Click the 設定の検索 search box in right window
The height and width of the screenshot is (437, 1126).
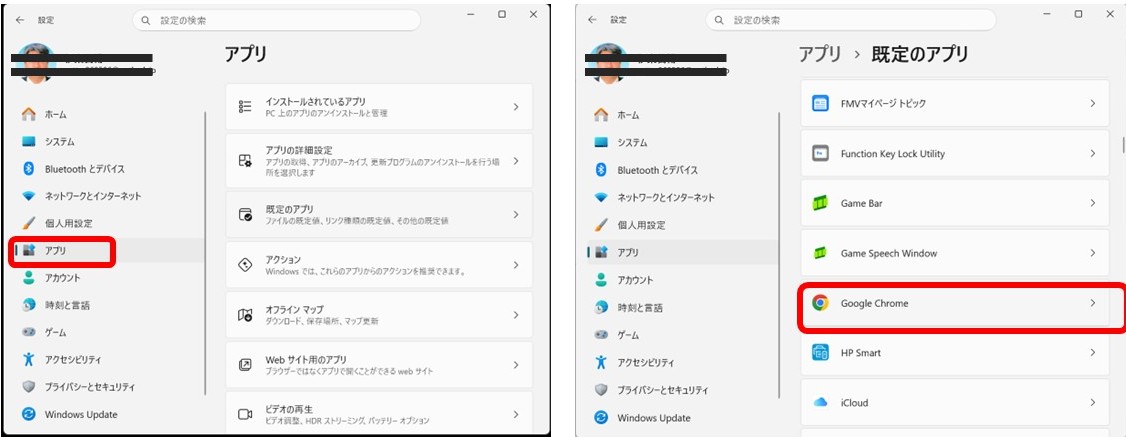point(850,20)
